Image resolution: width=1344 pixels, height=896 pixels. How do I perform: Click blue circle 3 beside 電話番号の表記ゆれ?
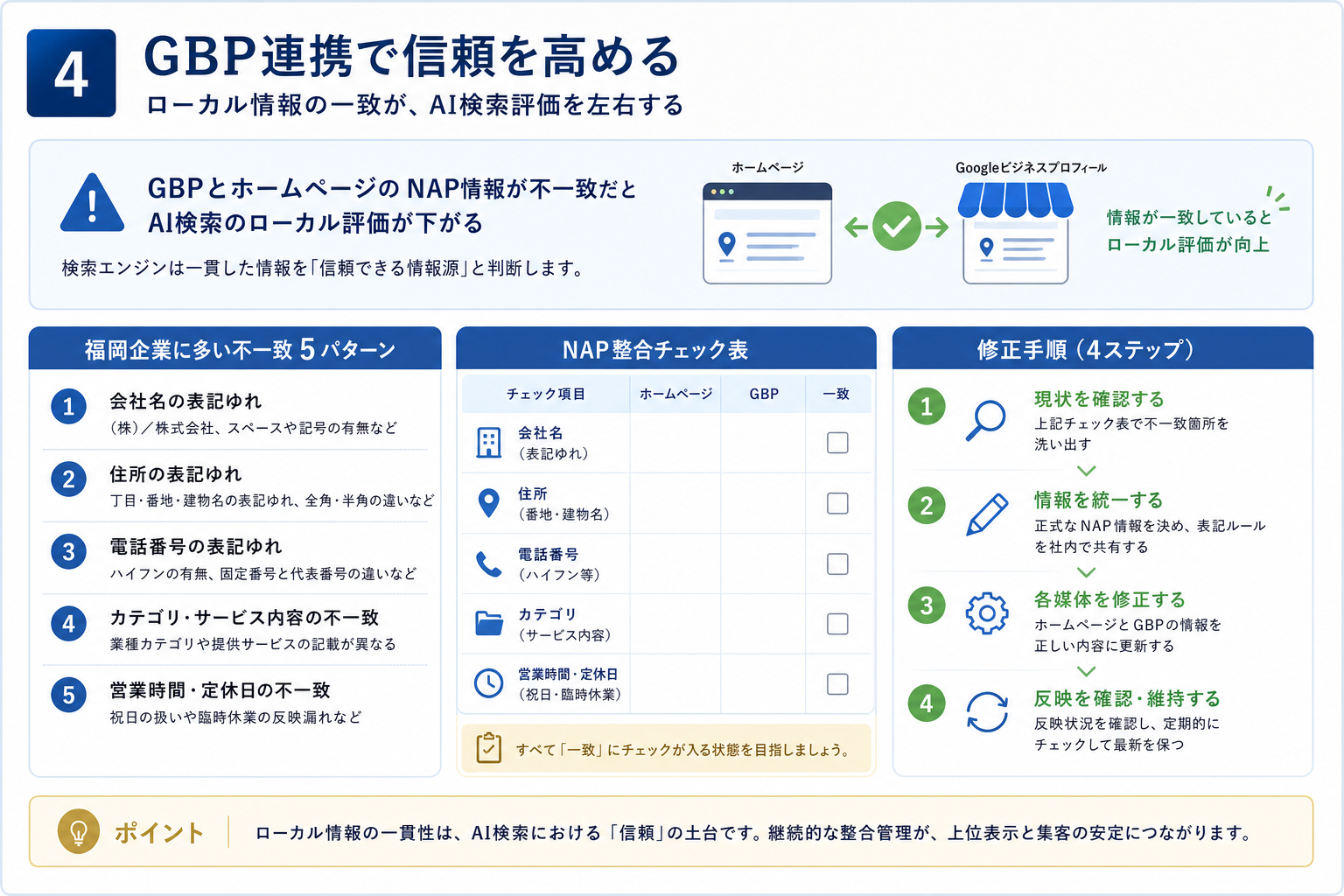point(68,552)
